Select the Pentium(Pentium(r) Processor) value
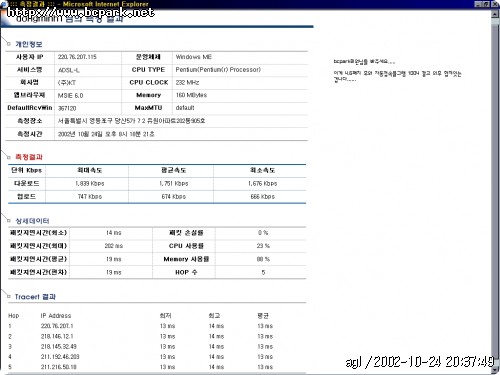Image resolution: width=500 pixels, height=375 pixels. point(218,70)
